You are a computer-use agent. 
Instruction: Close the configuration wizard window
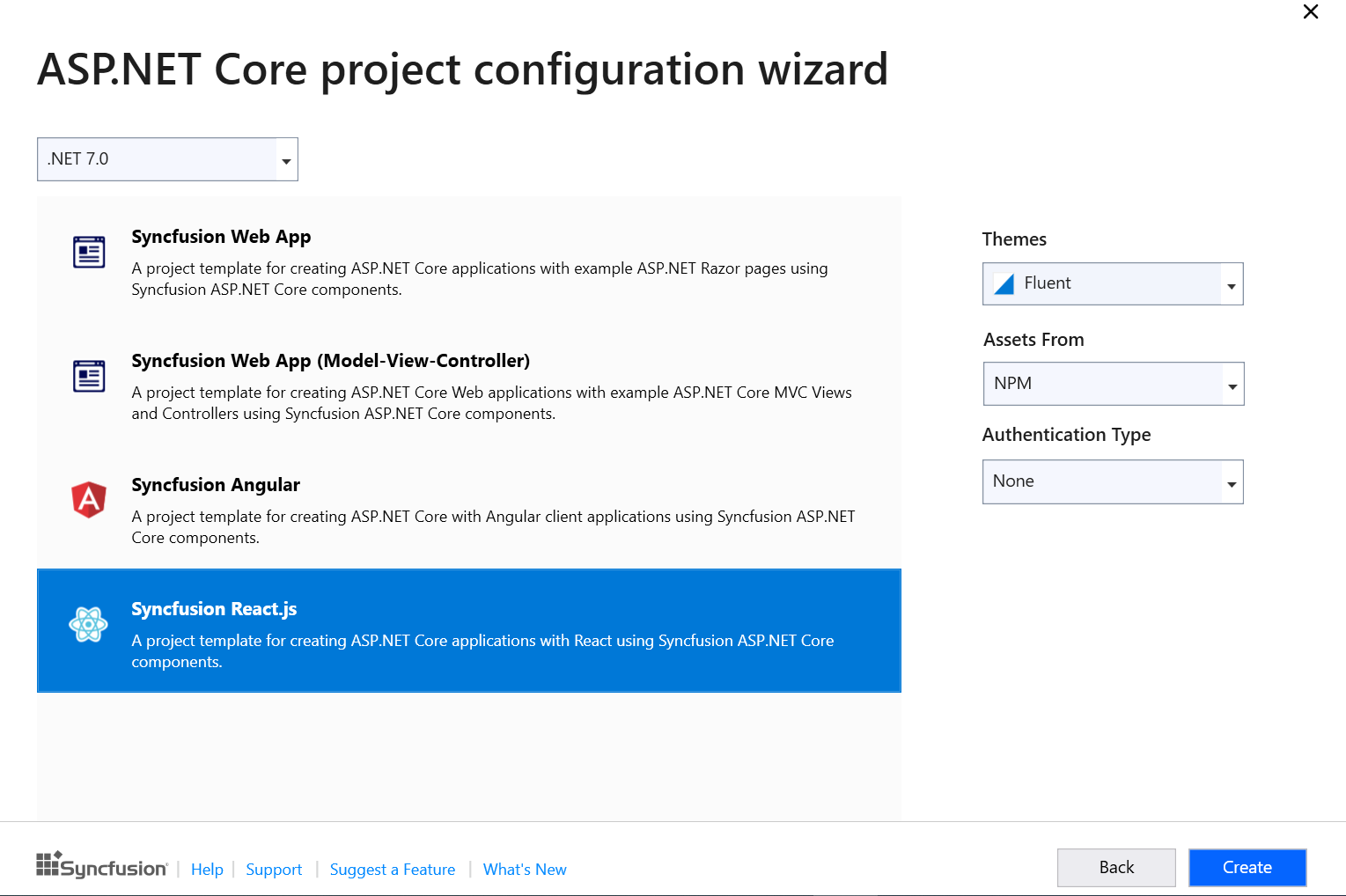(x=1311, y=11)
